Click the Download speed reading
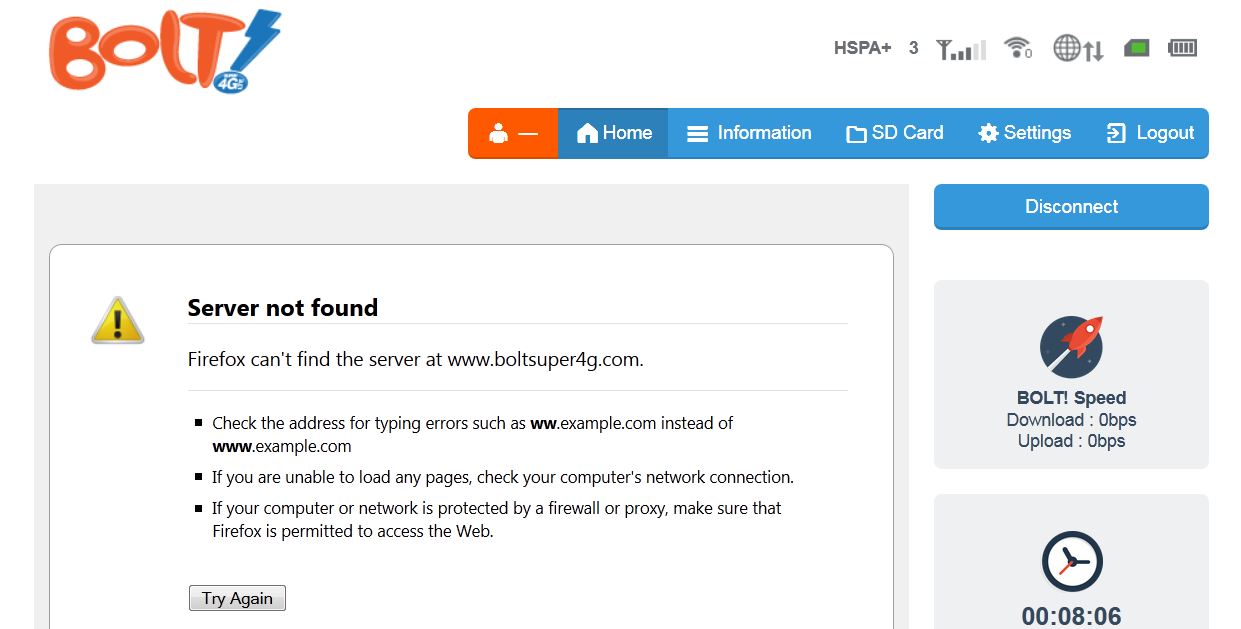The image size is (1241, 629). click(x=1071, y=420)
